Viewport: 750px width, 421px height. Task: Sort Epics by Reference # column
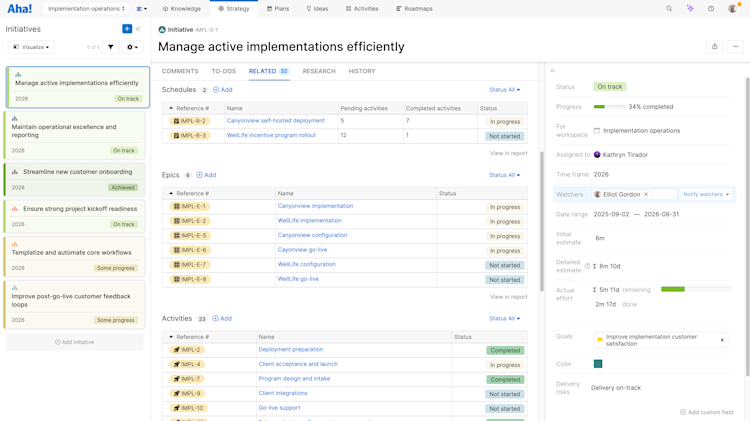click(x=219, y=194)
